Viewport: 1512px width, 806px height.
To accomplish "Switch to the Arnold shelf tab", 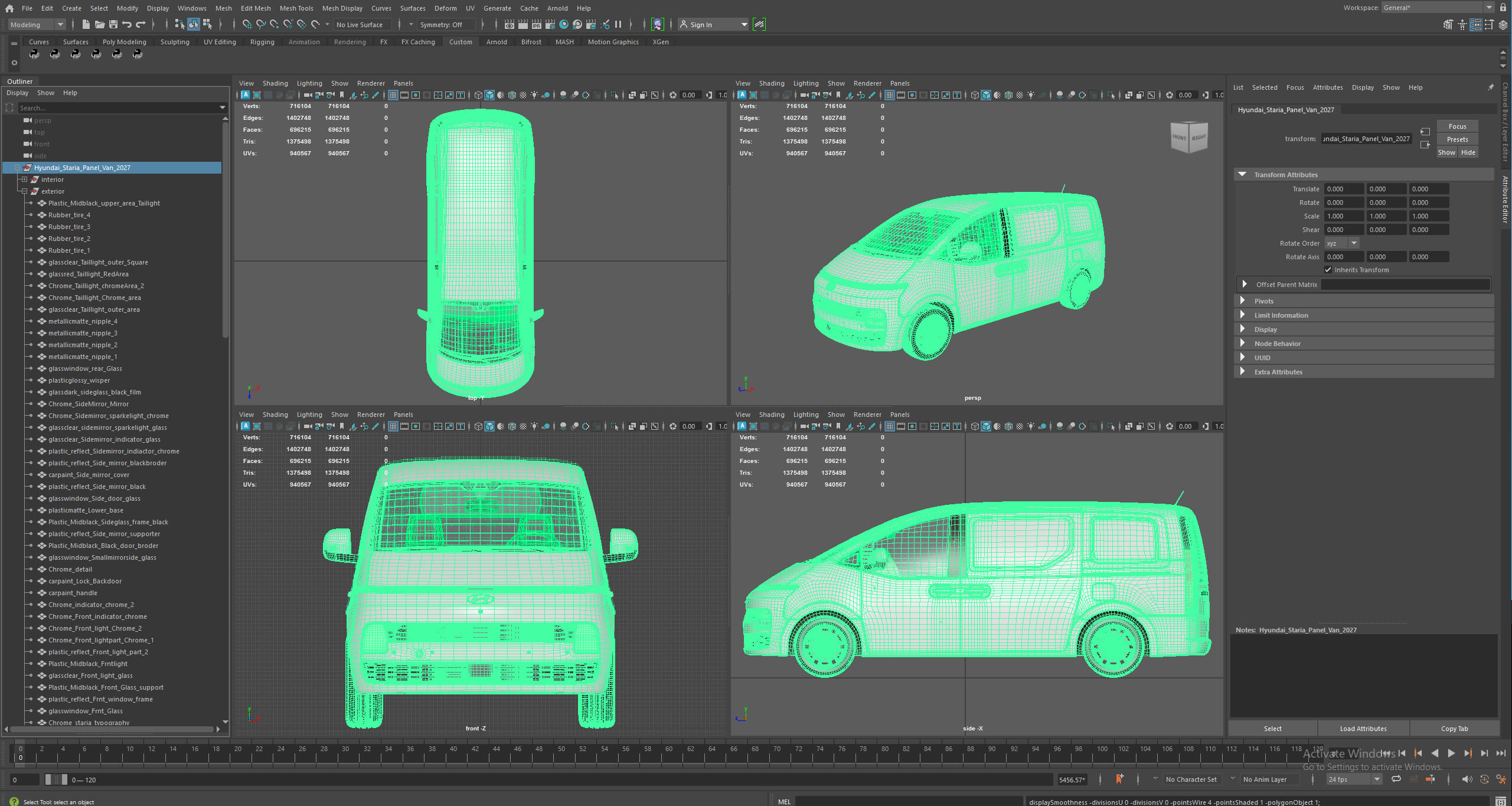I will 497,42.
